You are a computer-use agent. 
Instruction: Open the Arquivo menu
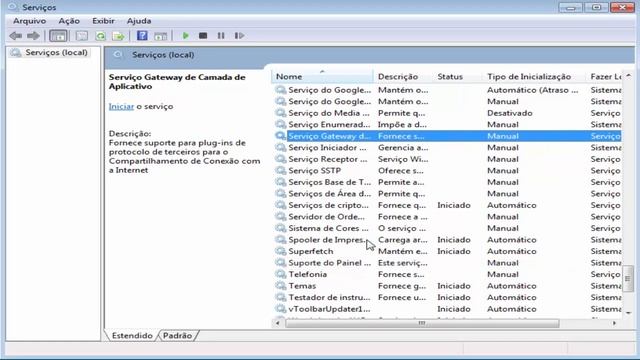(29, 21)
